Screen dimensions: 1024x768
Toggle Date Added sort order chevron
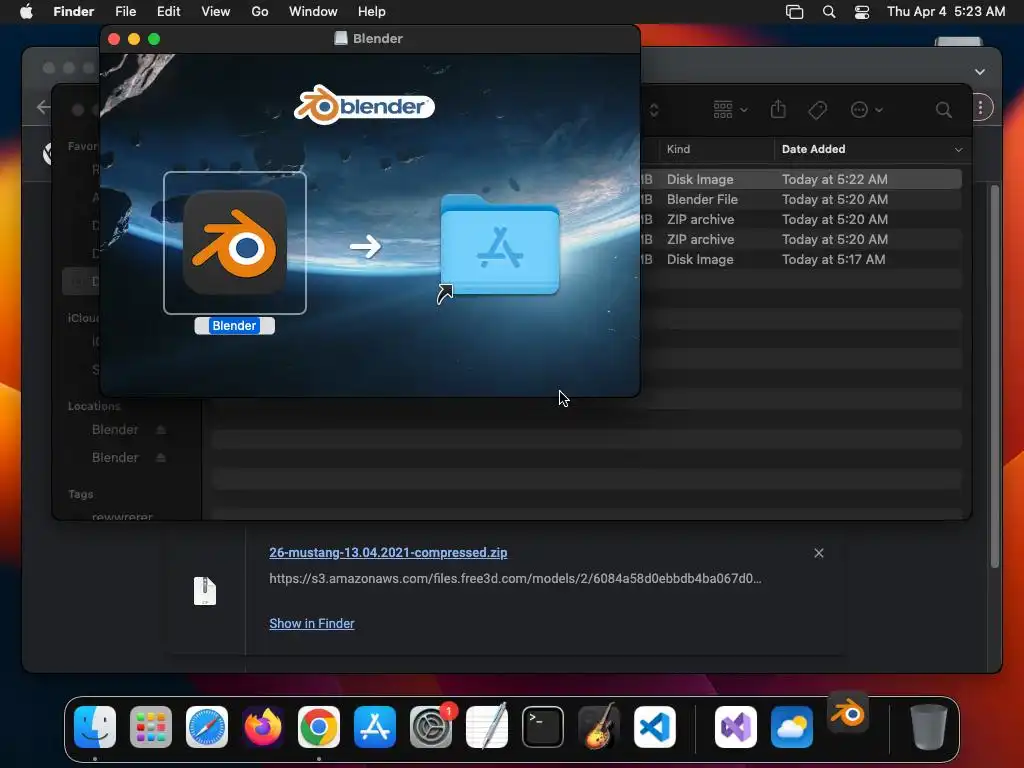click(x=958, y=150)
